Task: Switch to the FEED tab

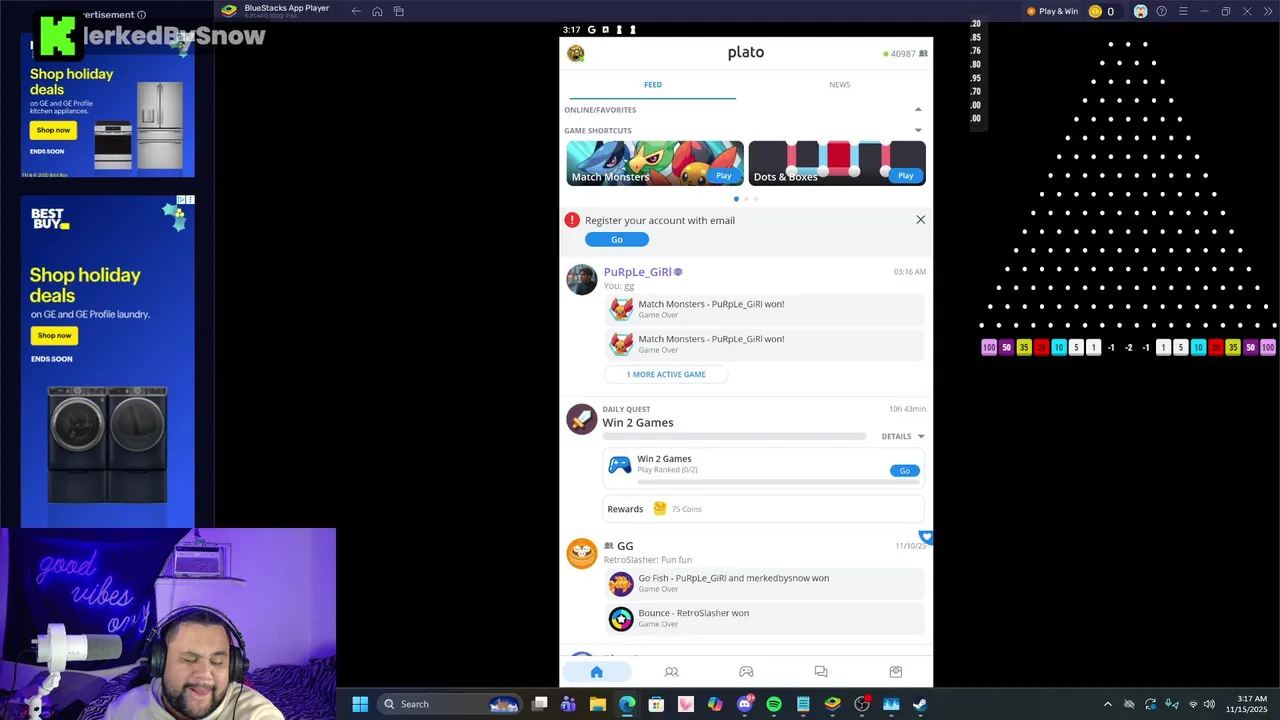Action: coord(653,85)
